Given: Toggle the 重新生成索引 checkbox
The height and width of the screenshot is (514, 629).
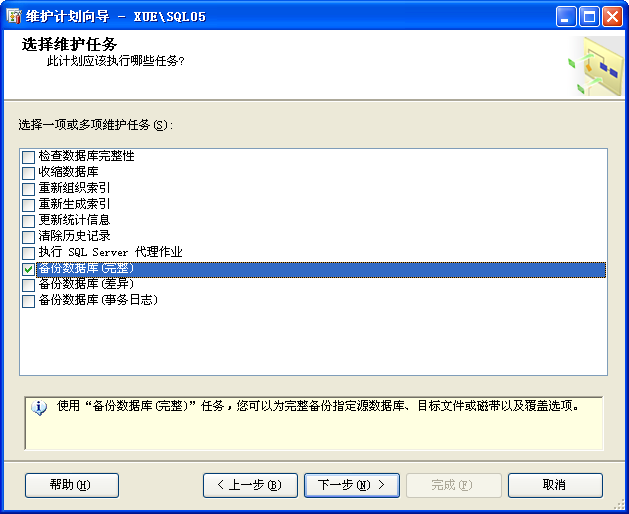Looking at the screenshot, I should 28,205.
